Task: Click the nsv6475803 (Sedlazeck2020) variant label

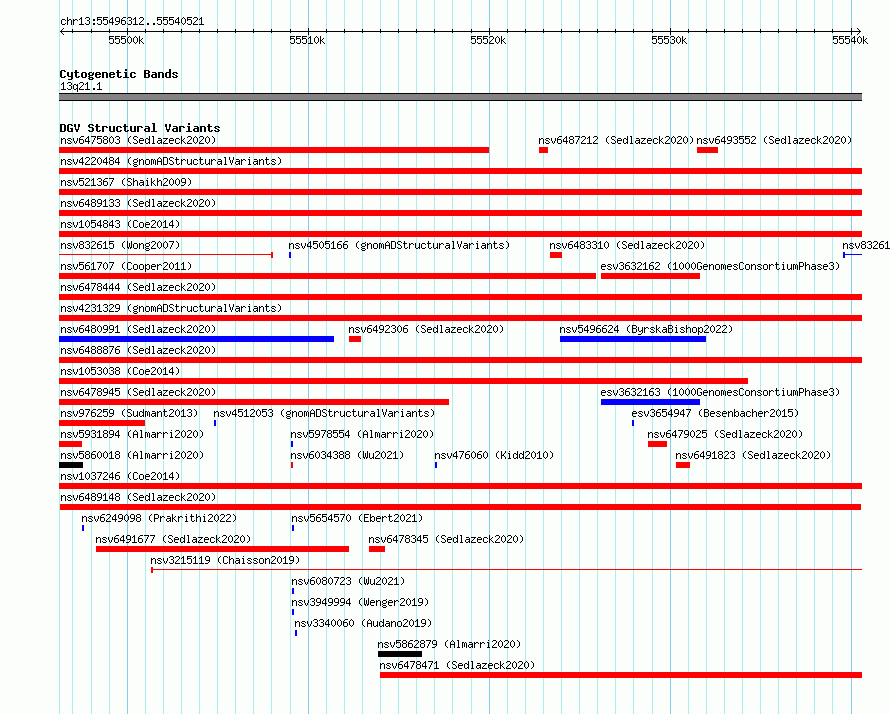Action: tap(138, 140)
